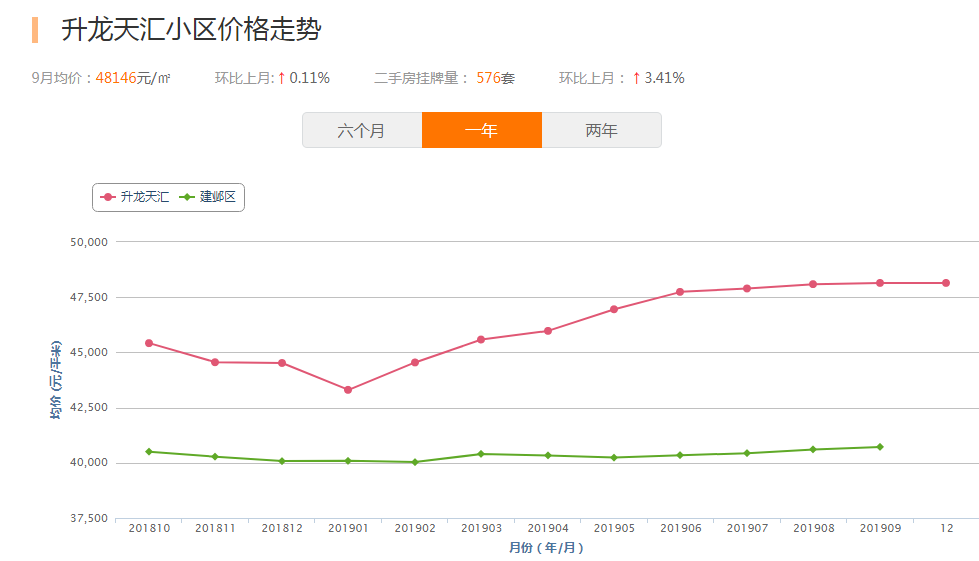Image resolution: width=979 pixels, height=561 pixels.
Task: Switch to the 两年 tab
Action: coord(602,130)
